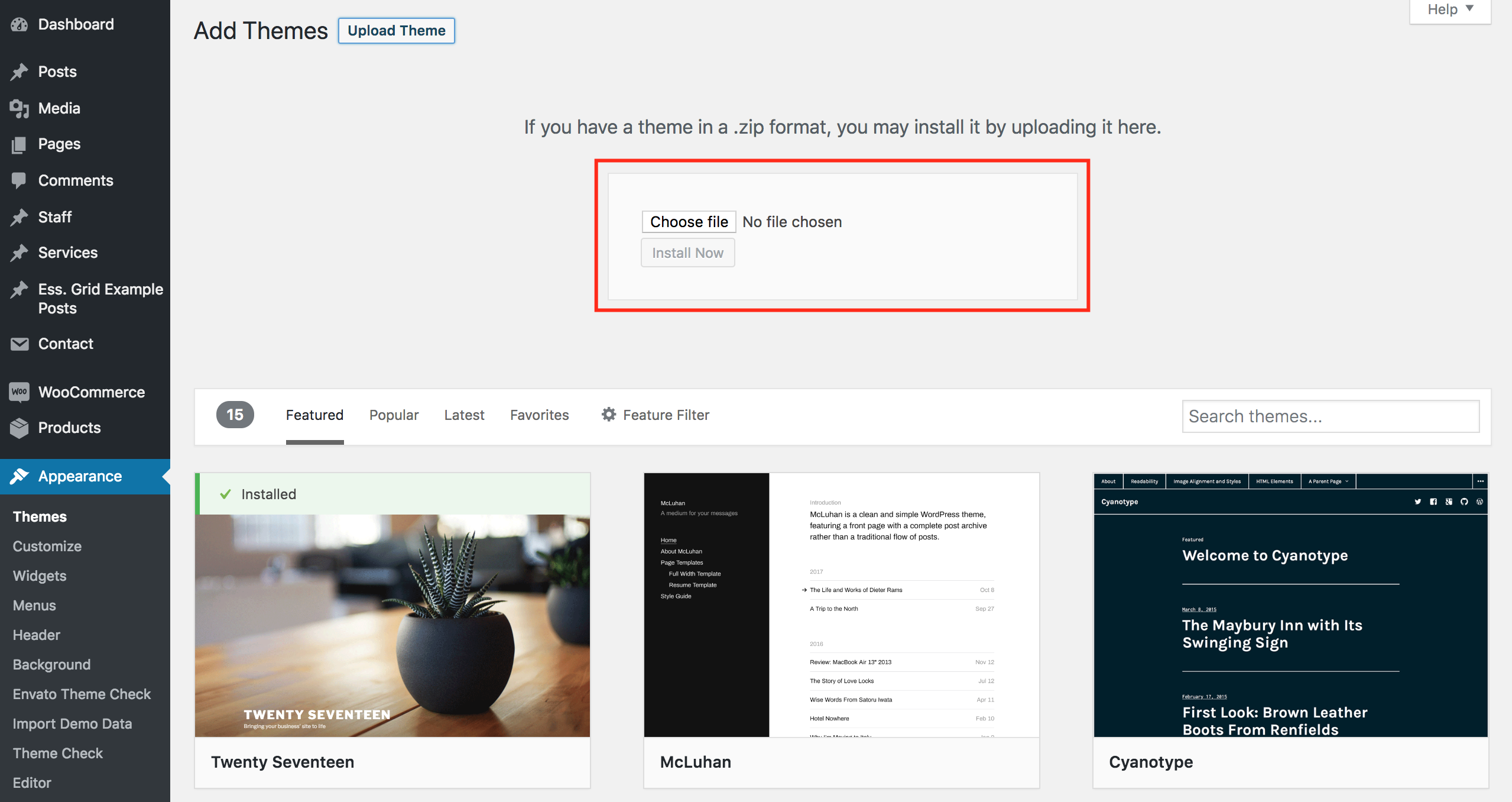Click the Search themes input field
Image resolution: width=1512 pixels, height=802 pixels.
1331,416
